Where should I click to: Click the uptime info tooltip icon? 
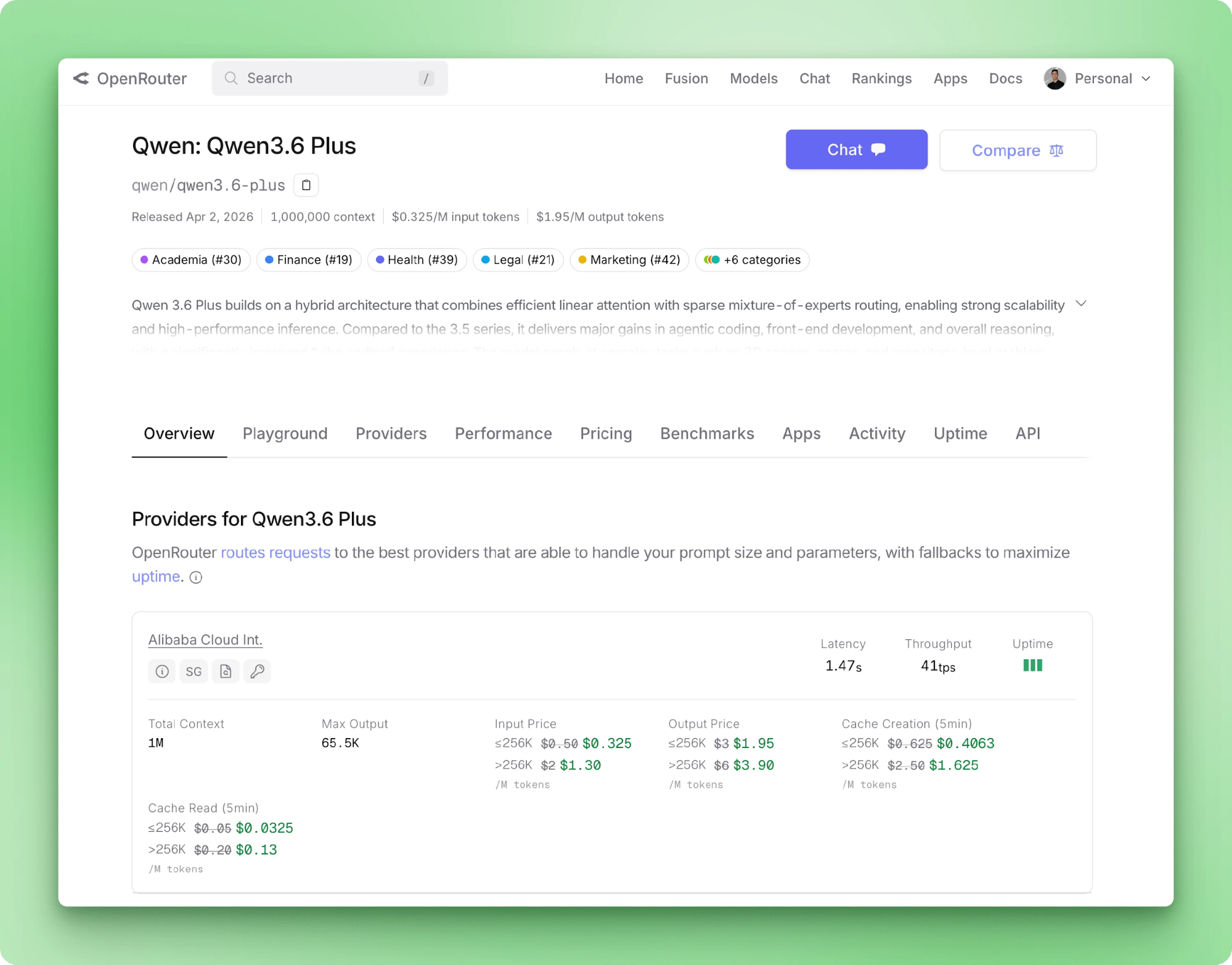195,577
